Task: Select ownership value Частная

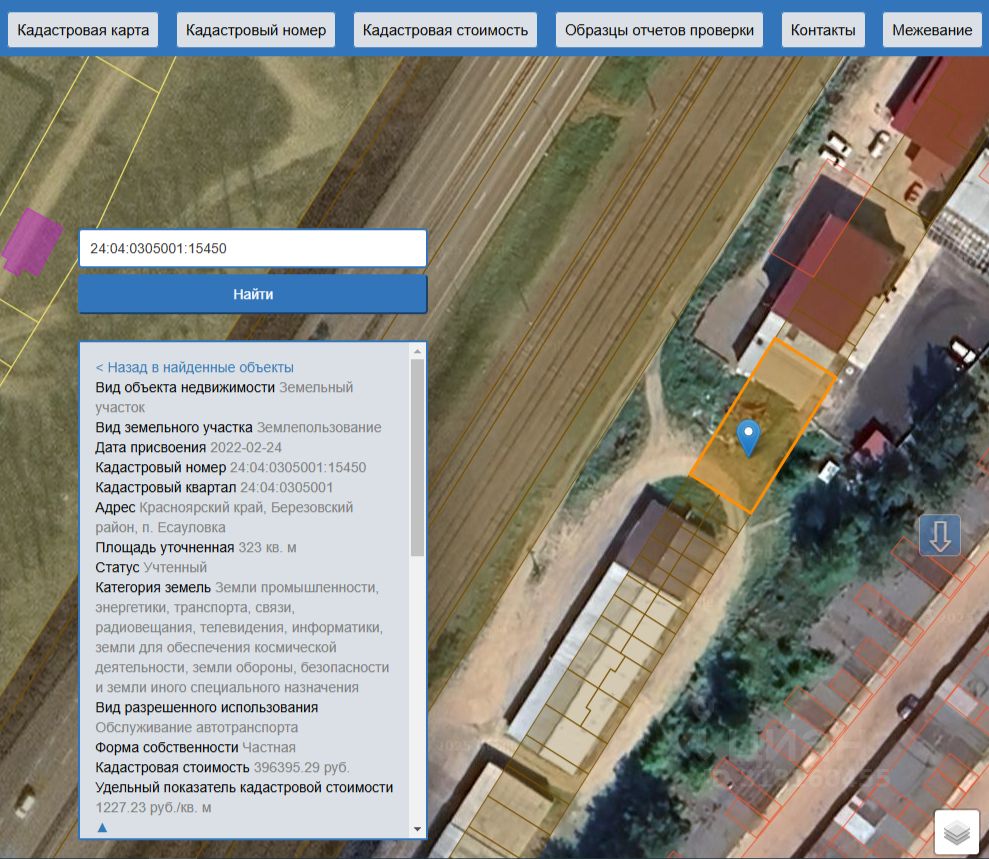Action: click(x=269, y=747)
